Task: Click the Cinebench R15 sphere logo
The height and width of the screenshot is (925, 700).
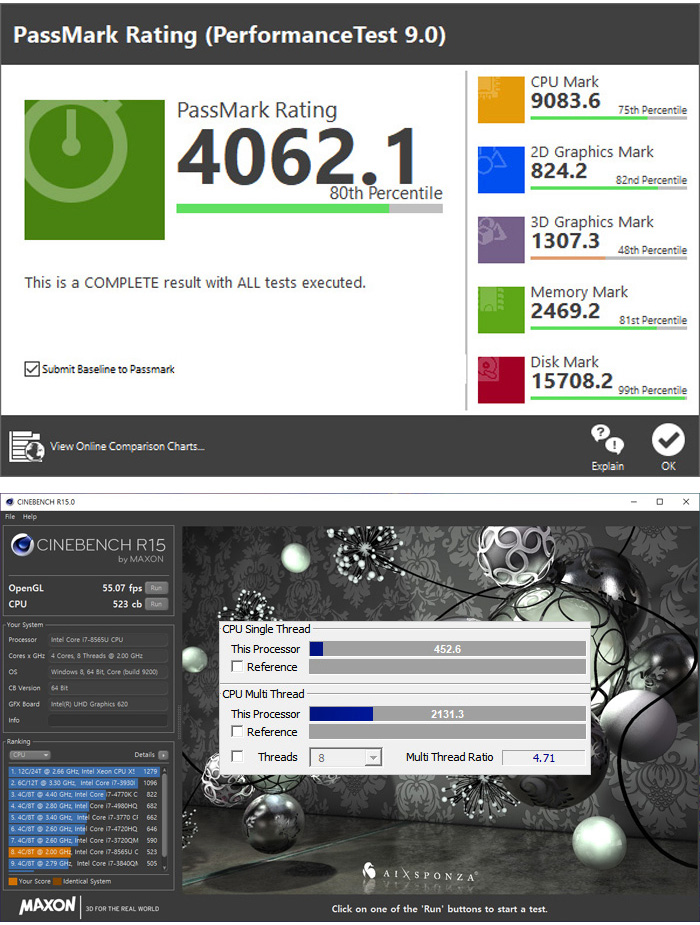Action: click(22, 545)
